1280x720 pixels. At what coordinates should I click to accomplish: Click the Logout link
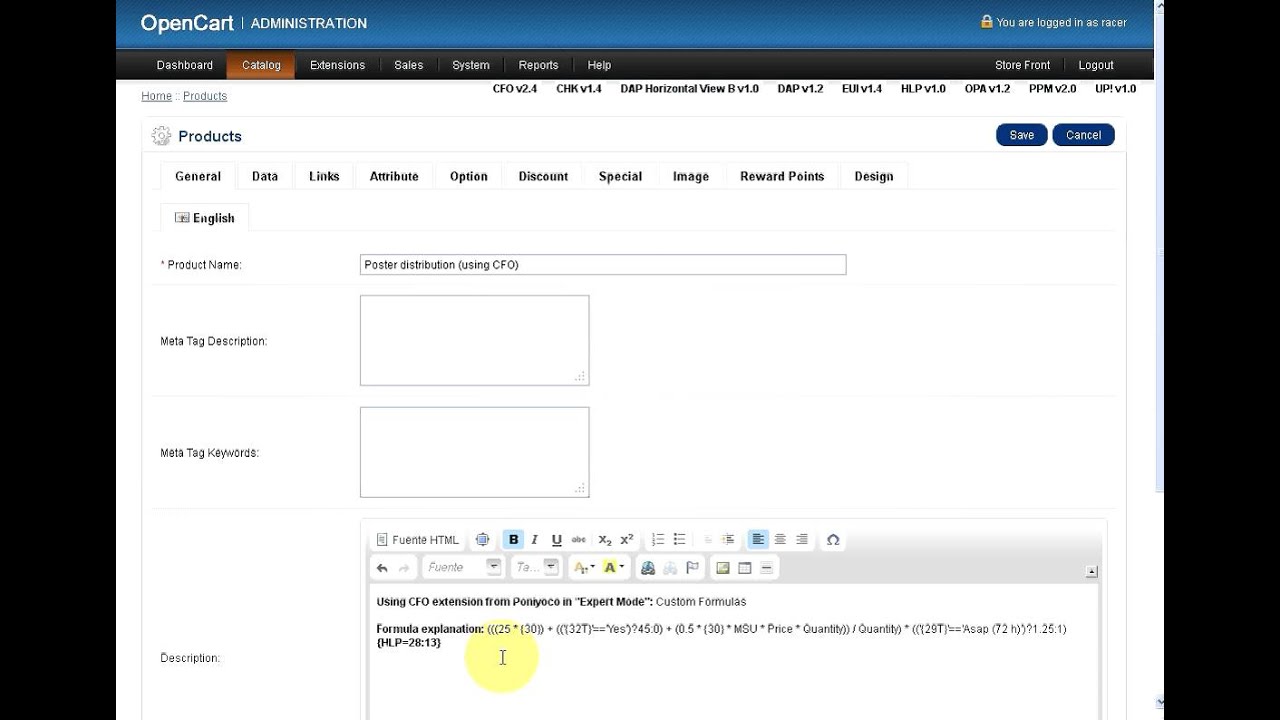[x=1096, y=65]
